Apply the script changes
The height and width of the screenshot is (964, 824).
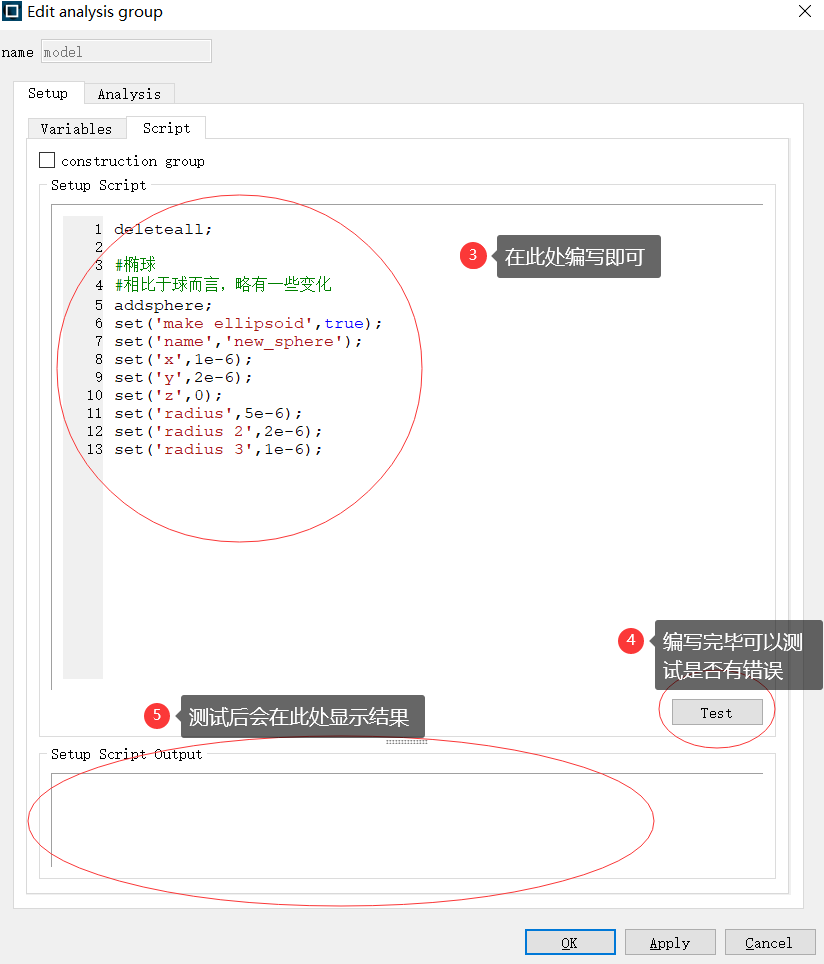(x=670, y=942)
